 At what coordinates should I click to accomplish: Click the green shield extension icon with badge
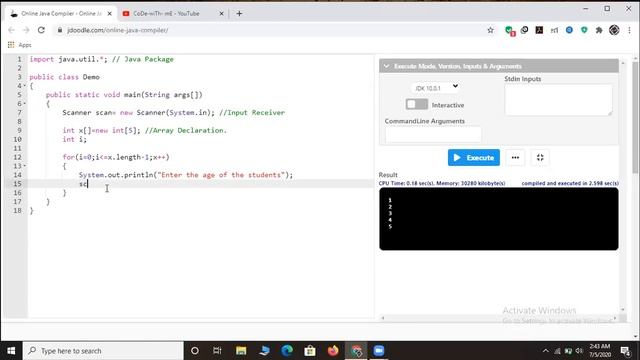(x=509, y=31)
